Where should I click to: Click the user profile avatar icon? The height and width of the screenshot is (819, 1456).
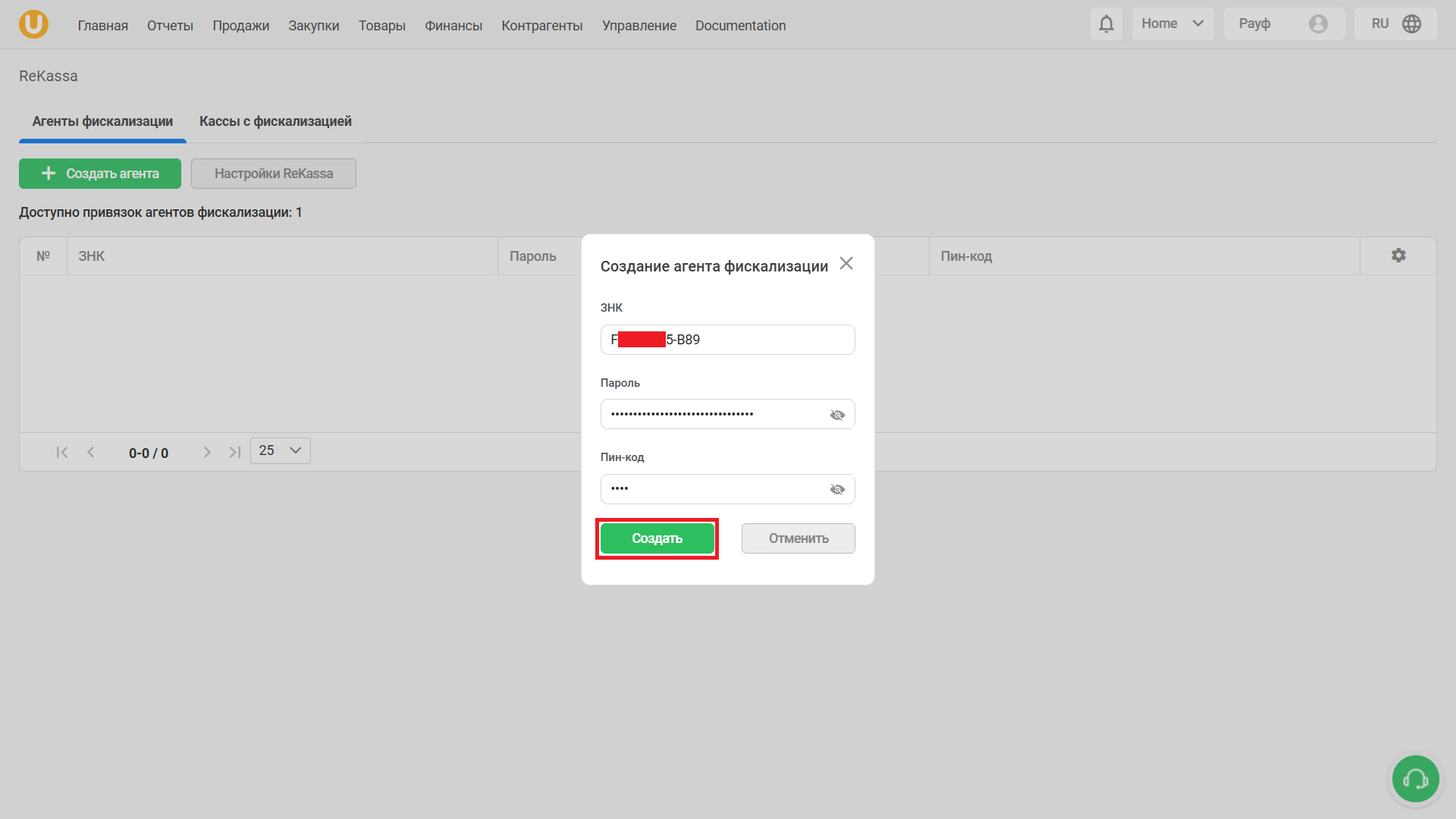1318,24
